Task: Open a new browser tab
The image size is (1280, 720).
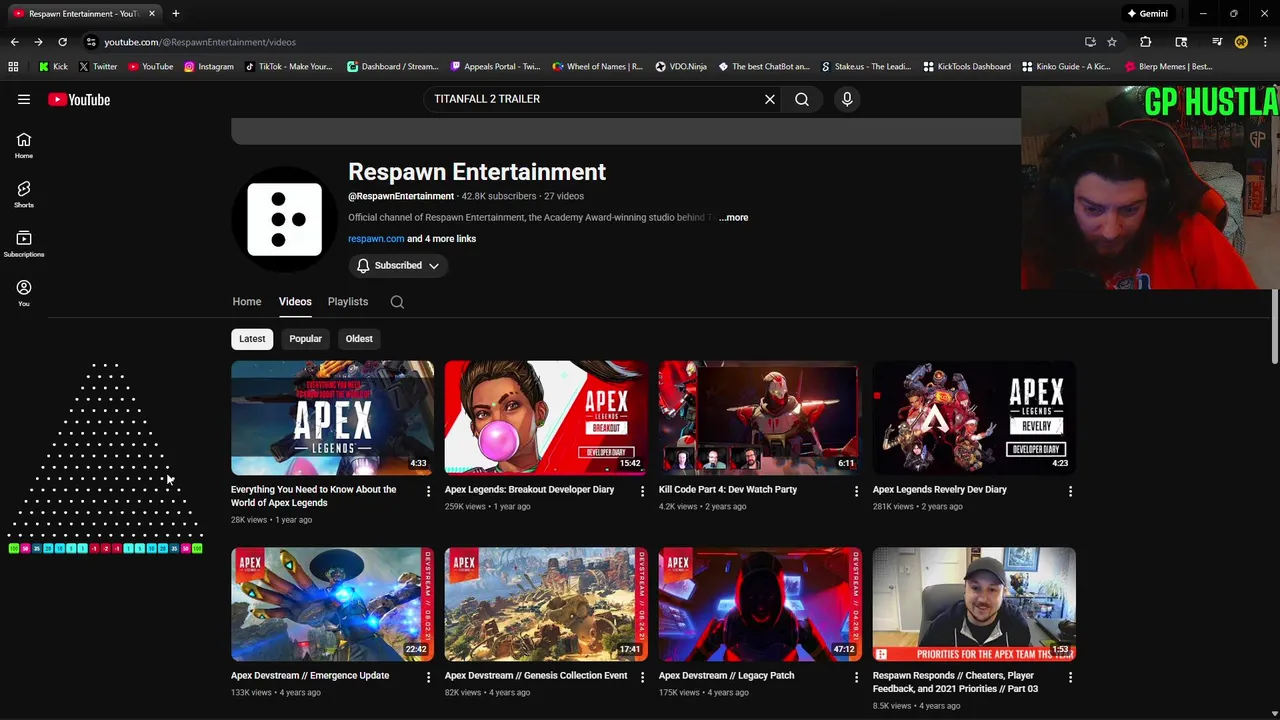Action: pyautogui.click(x=175, y=13)
